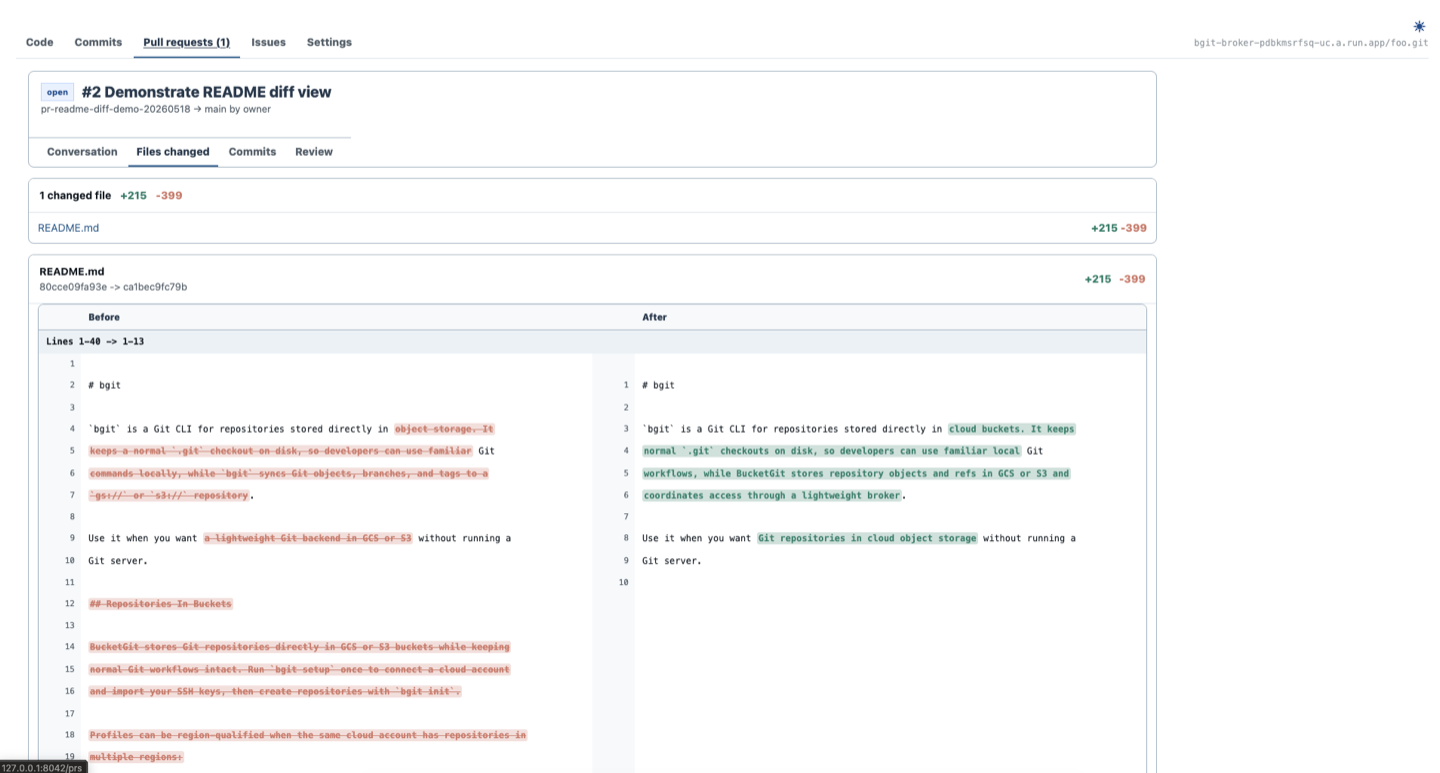This screenshot has height=773, width=1440.
Task: Go to the Settings tab
Action: pos(329,42)
